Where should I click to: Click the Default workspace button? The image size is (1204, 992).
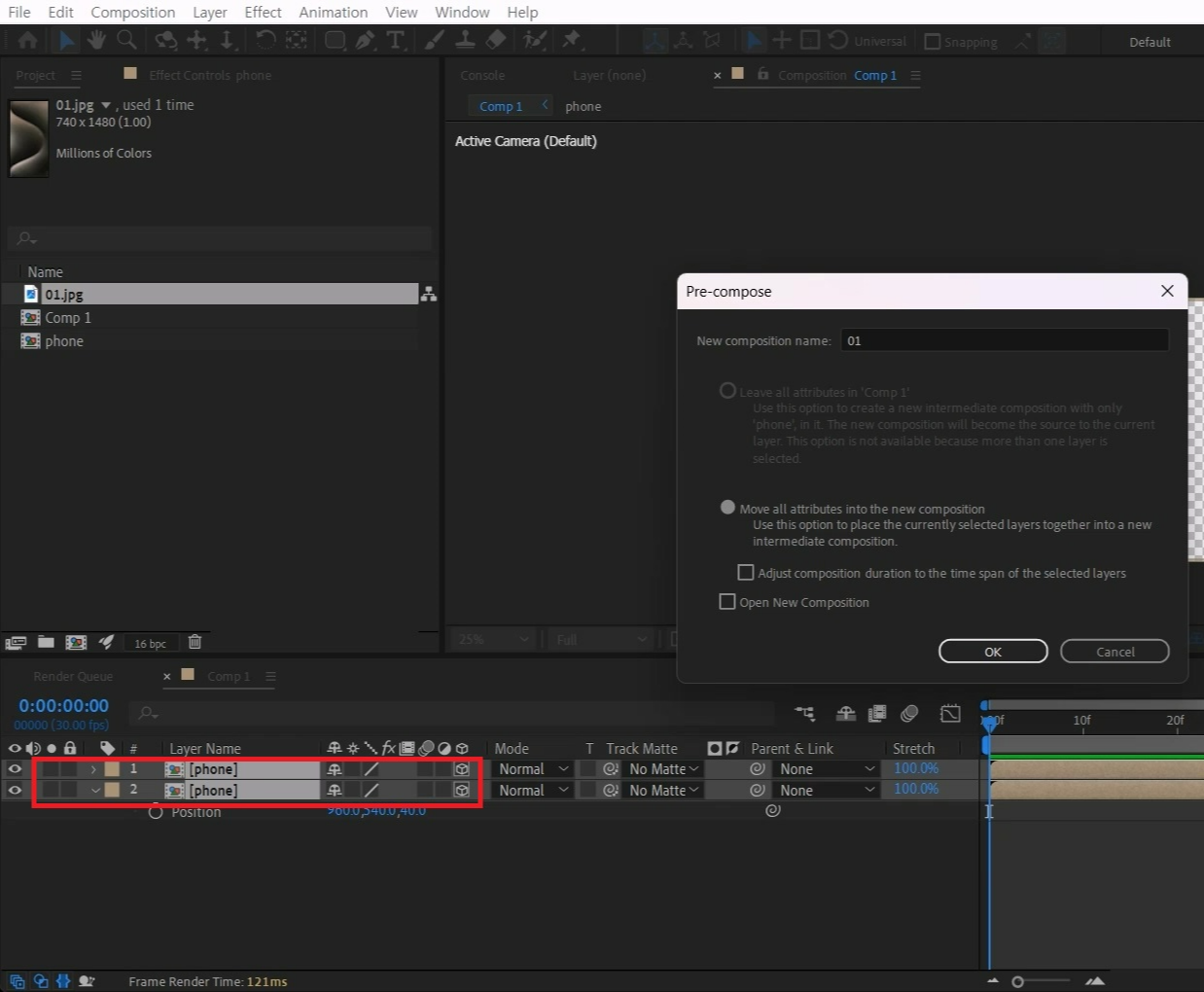pyautogui.click(x=1150, y=42)
